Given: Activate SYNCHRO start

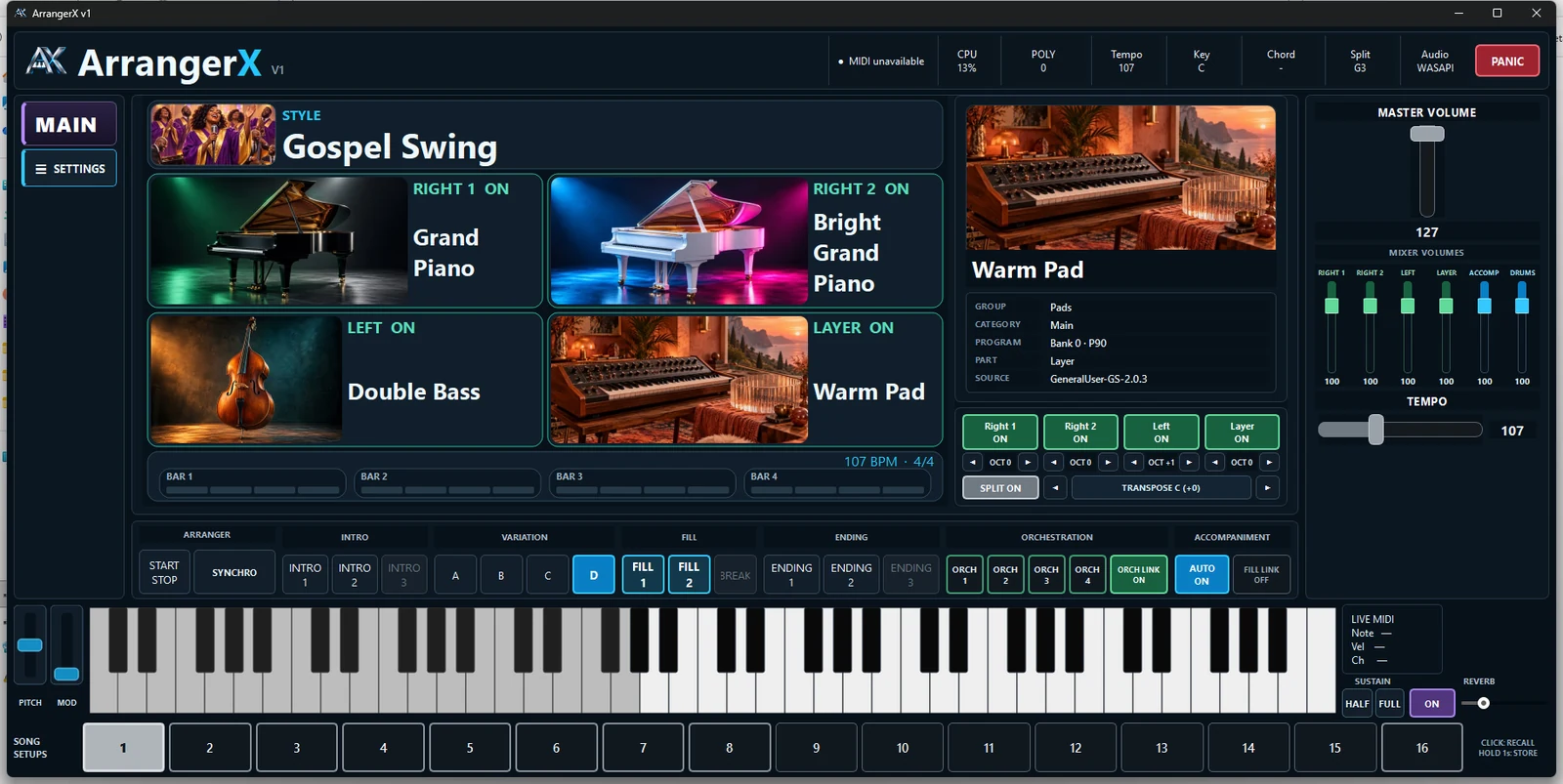Looking at the screenshot, I should coord(234,573).
